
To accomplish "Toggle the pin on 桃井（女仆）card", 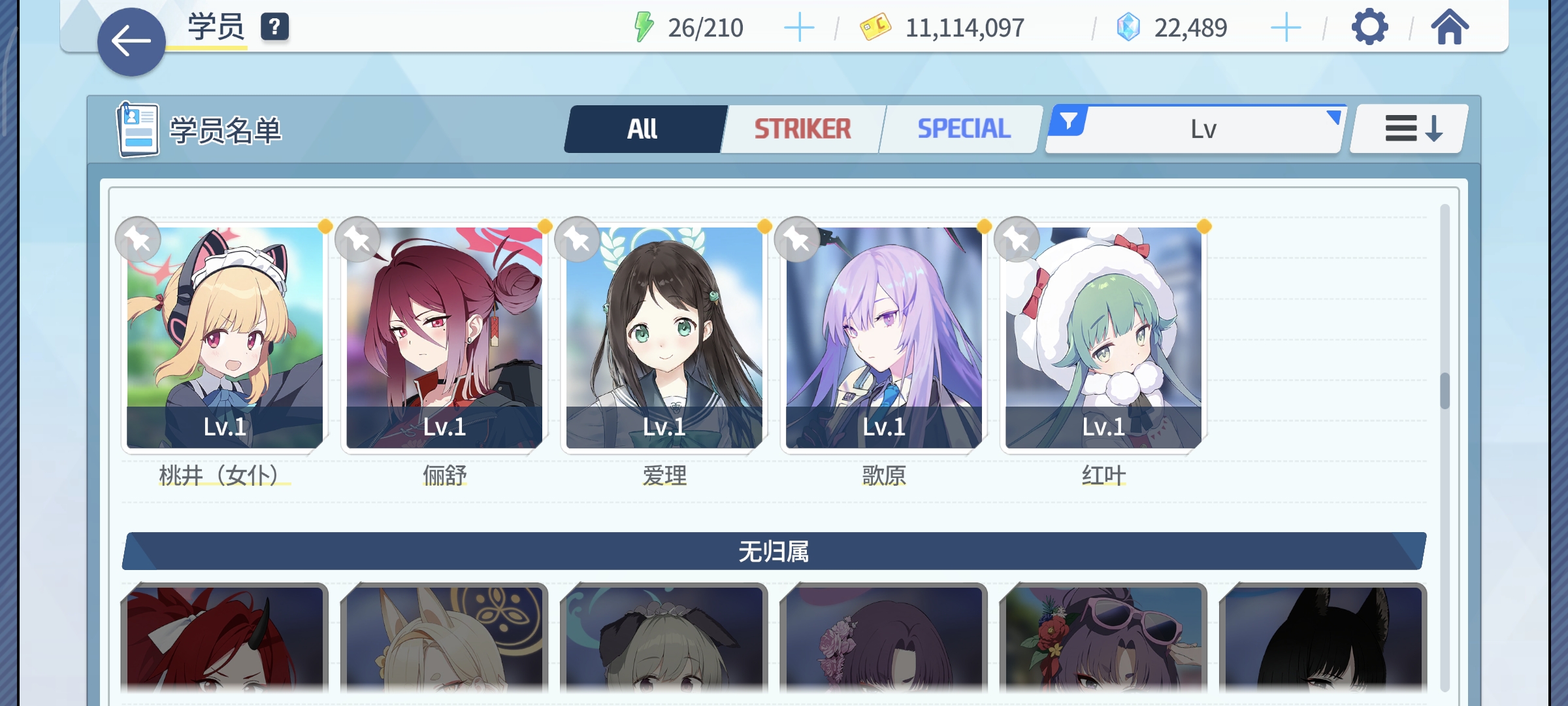I will point(138,239).
